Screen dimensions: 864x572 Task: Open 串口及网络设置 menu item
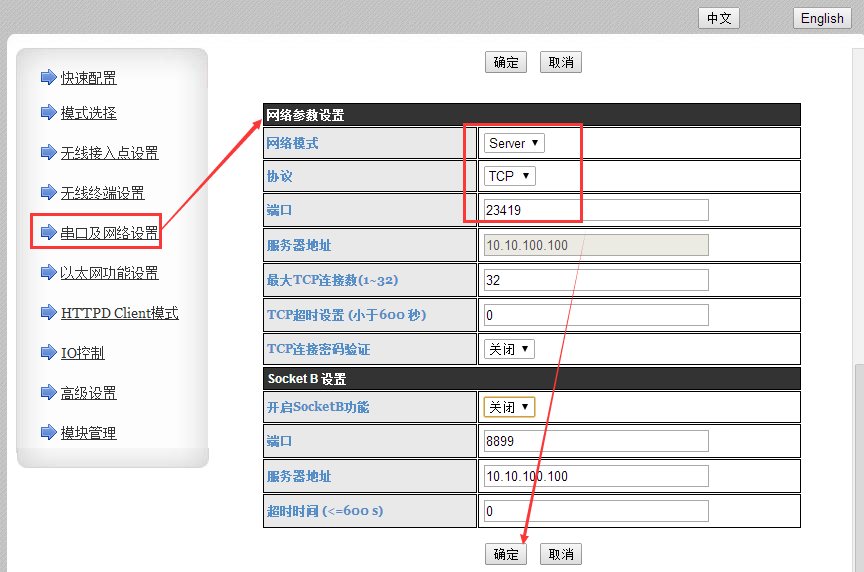point(109,233)
